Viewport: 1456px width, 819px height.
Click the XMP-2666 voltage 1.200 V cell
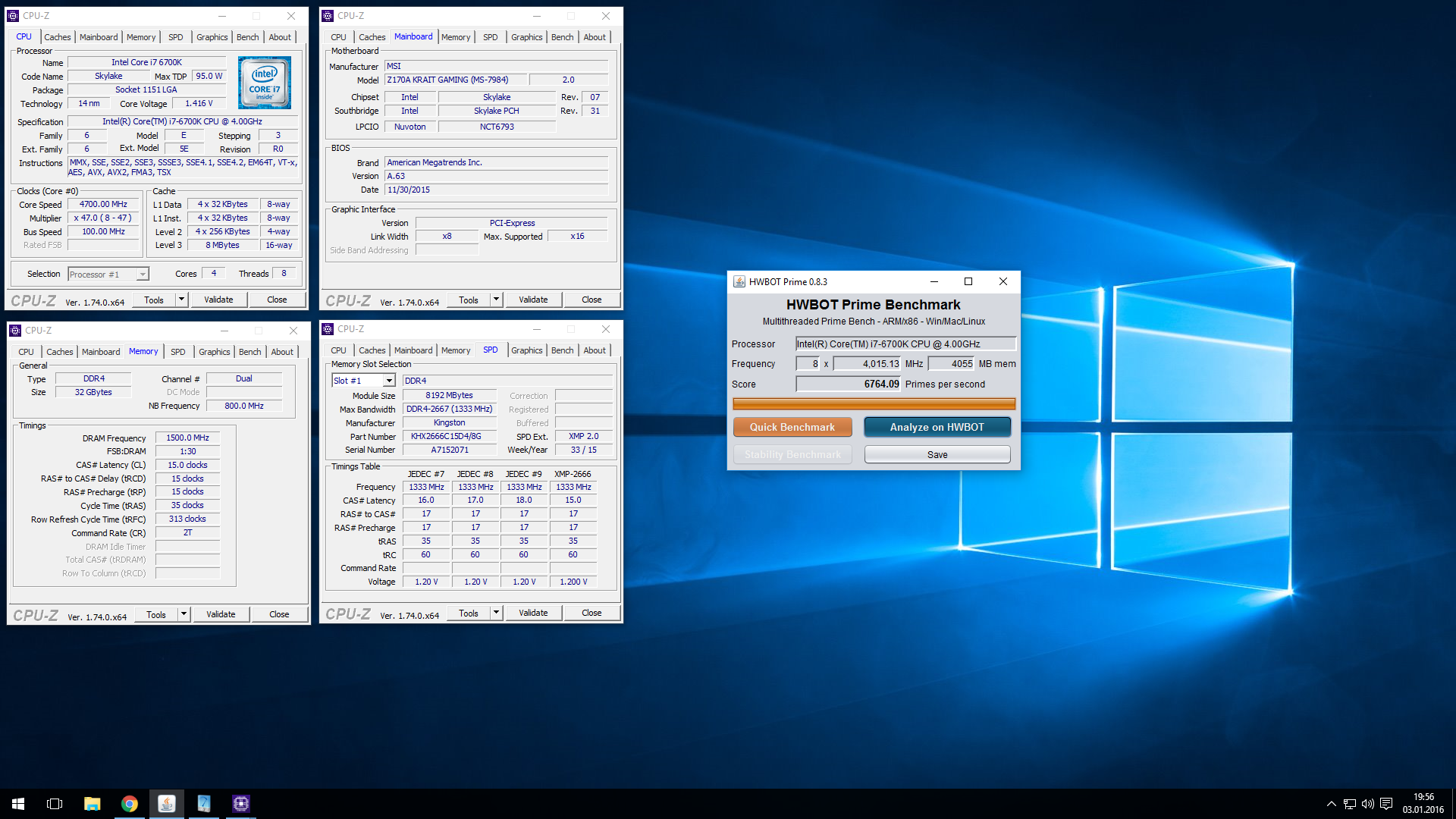point(573,582)
